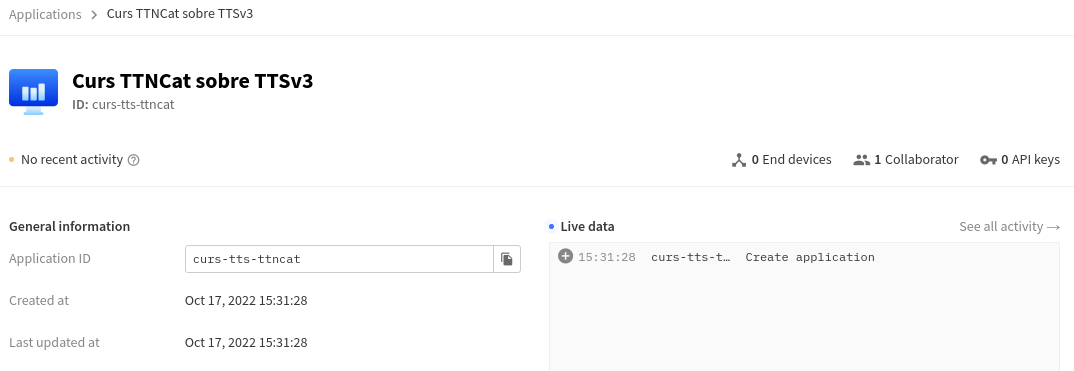The image size is (1074, 371).
Task: Click the End devices fork icon
Action: pyautogui.click(x=738, y=160)
